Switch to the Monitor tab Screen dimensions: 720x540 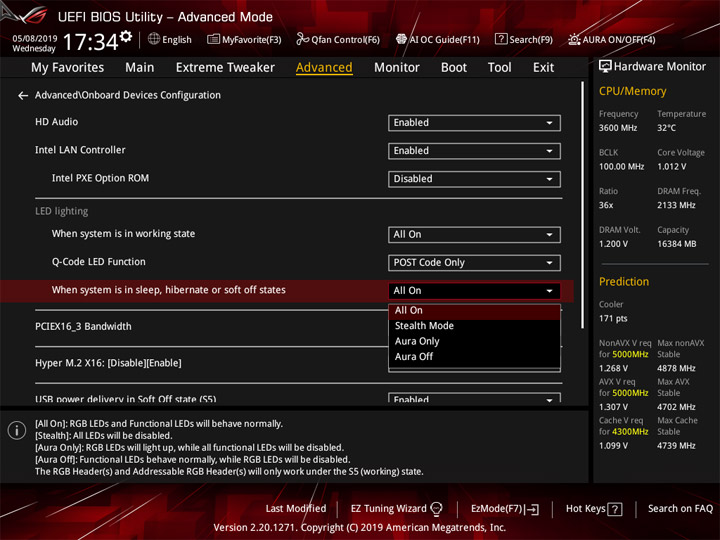click(x=397, y=68)
